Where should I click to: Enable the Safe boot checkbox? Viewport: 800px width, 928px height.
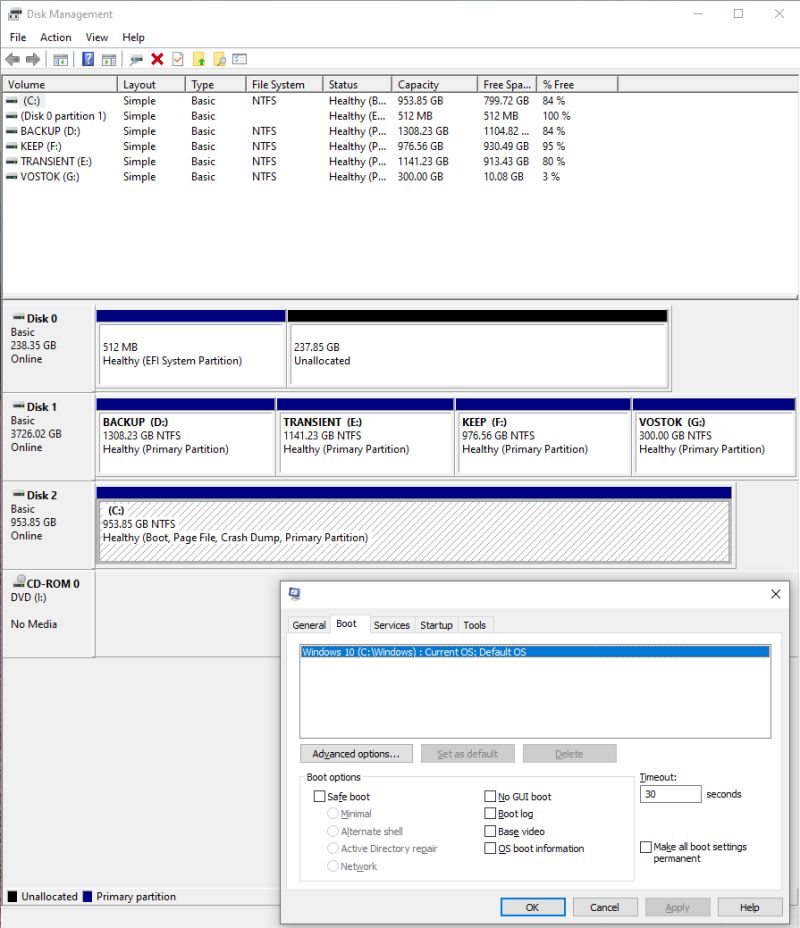click(320, 797)
